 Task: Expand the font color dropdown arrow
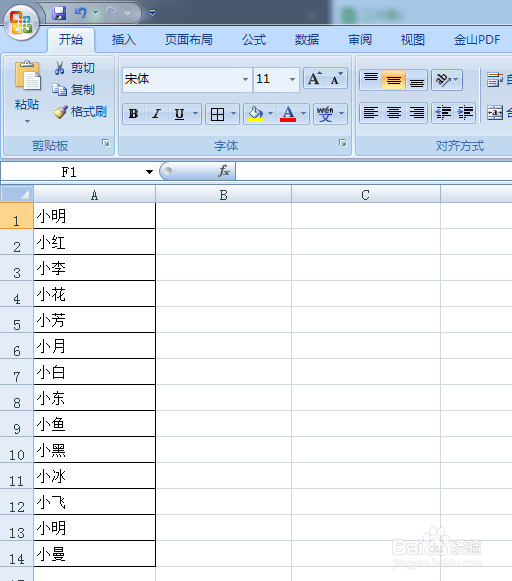304,114
